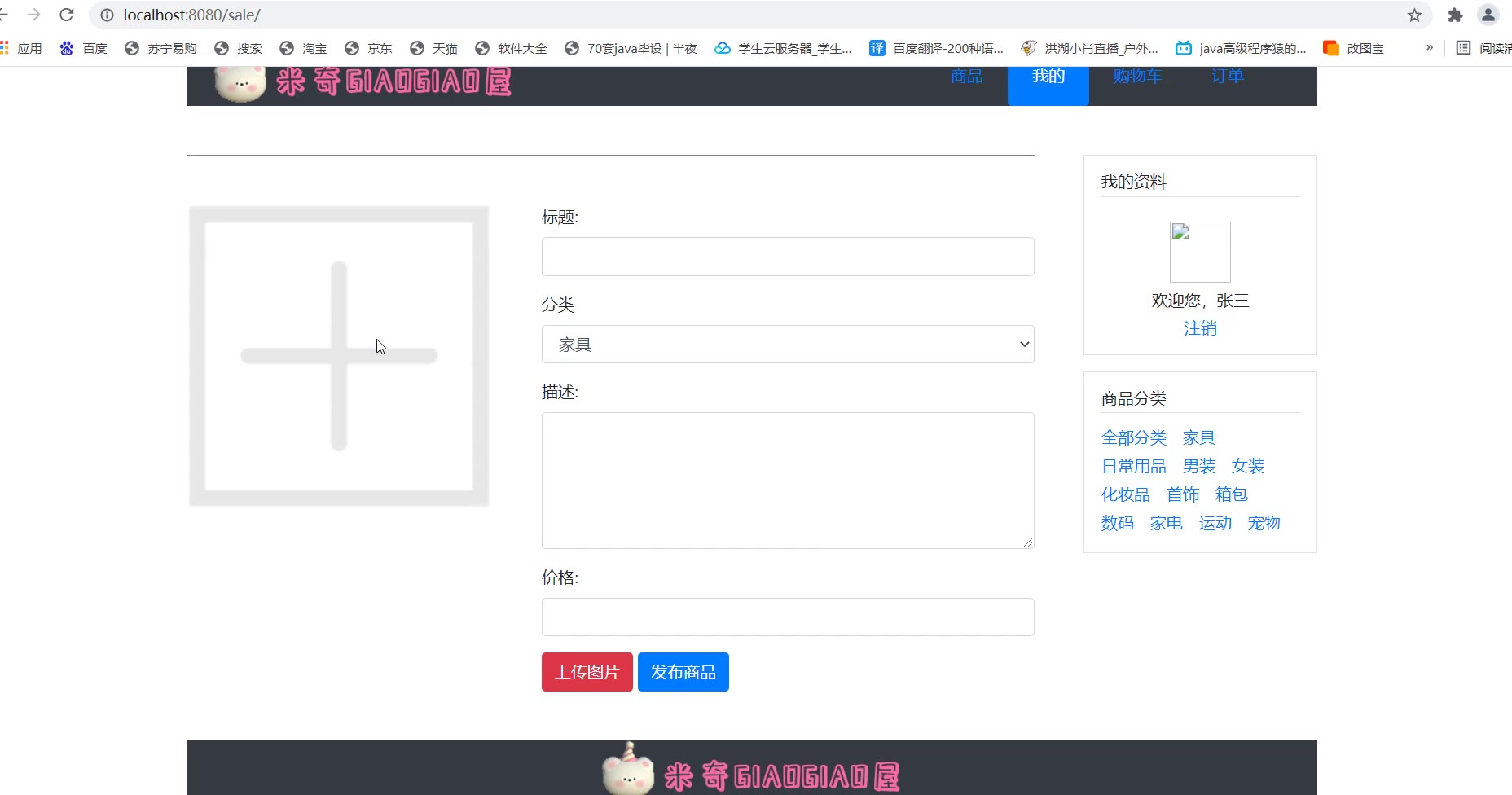The height and width of the screenshot is (795, 1512).
Task: Open the 搜索 bookmark
Action: pos(238,48)
